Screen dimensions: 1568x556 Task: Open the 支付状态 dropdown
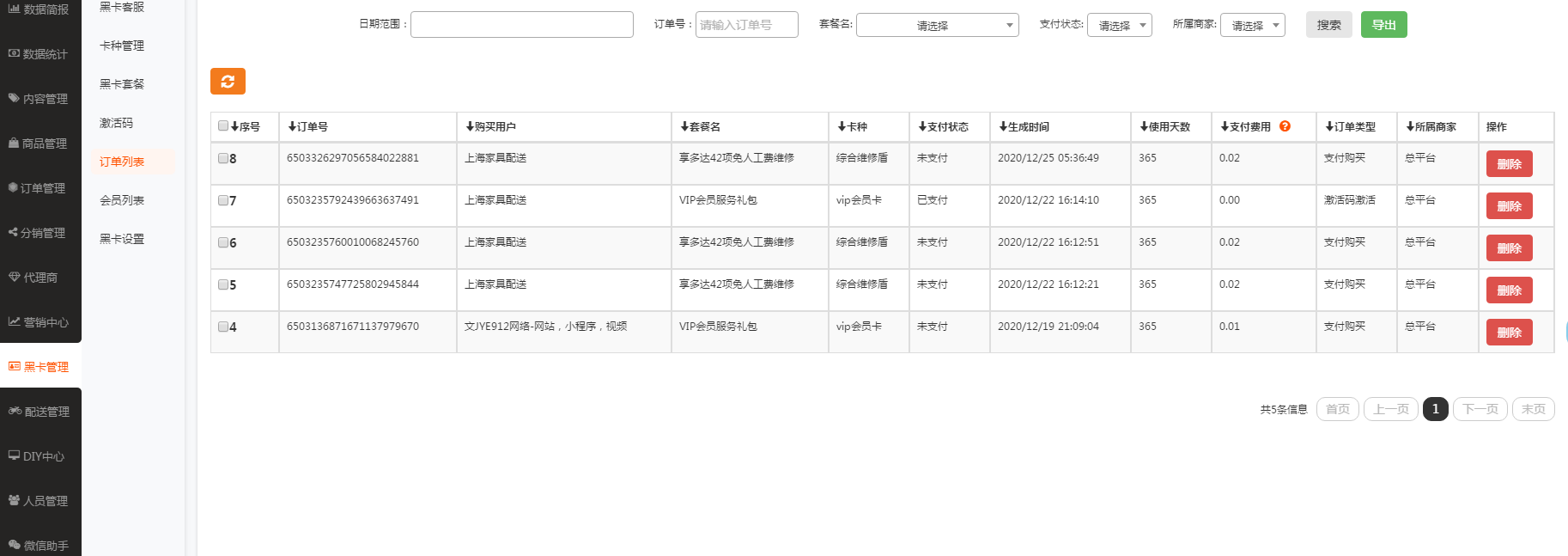1119,26
